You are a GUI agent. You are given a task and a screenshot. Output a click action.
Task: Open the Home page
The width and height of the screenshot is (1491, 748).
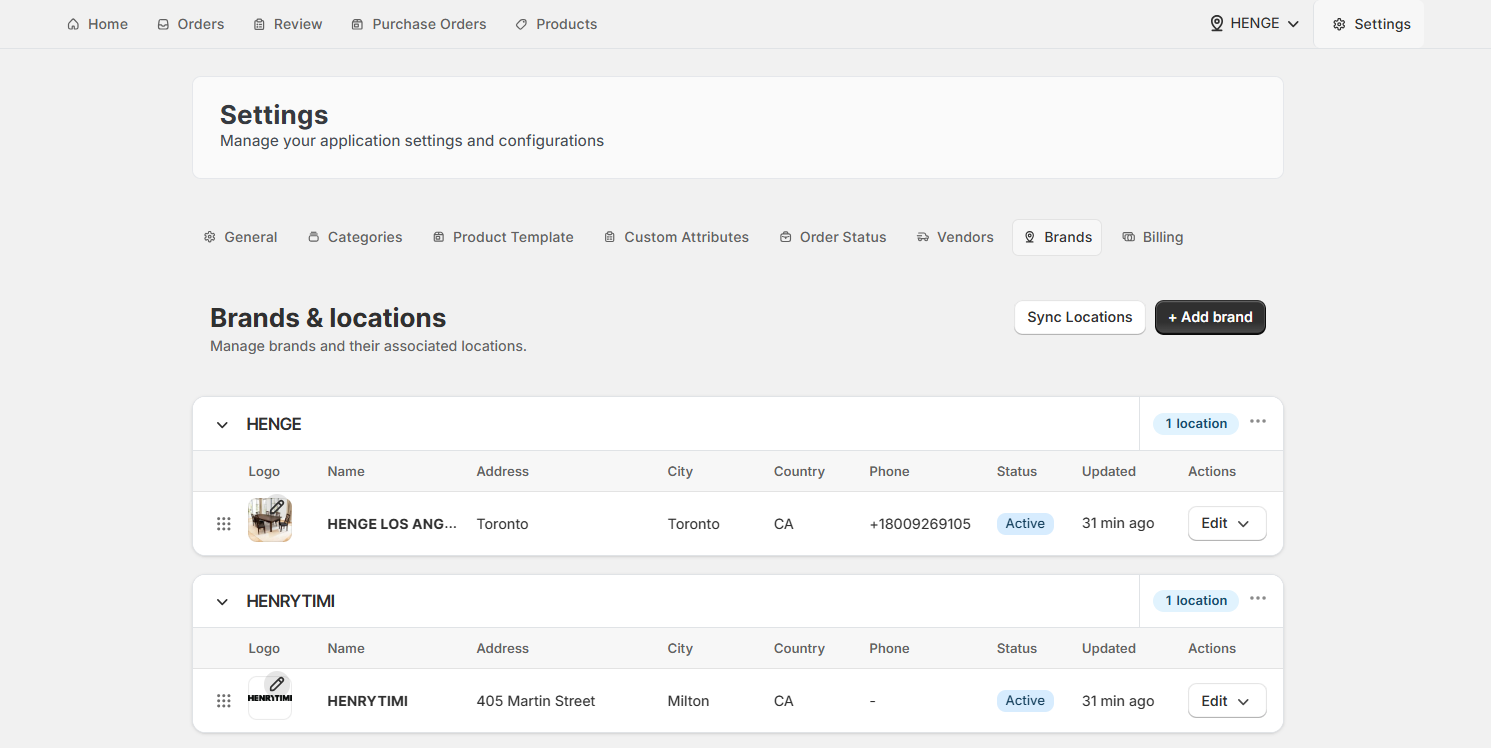coord(97,24)
